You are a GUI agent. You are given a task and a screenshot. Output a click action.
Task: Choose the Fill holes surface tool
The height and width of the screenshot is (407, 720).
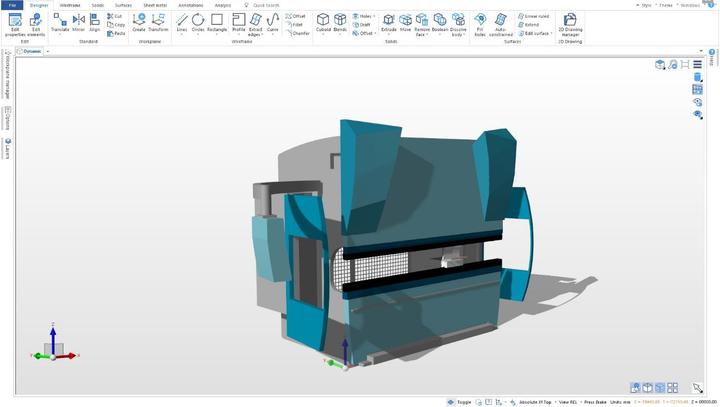(x=480, y=22)
